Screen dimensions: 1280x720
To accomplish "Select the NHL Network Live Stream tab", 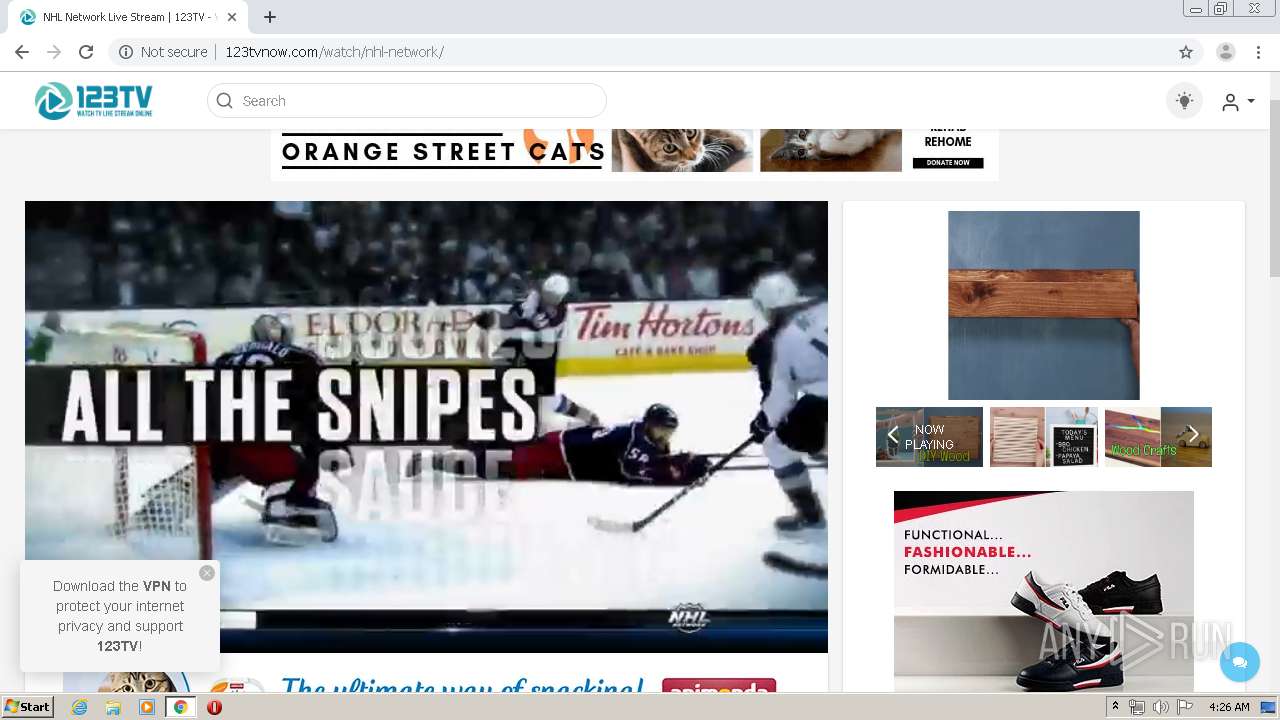I will coord(127,17).
